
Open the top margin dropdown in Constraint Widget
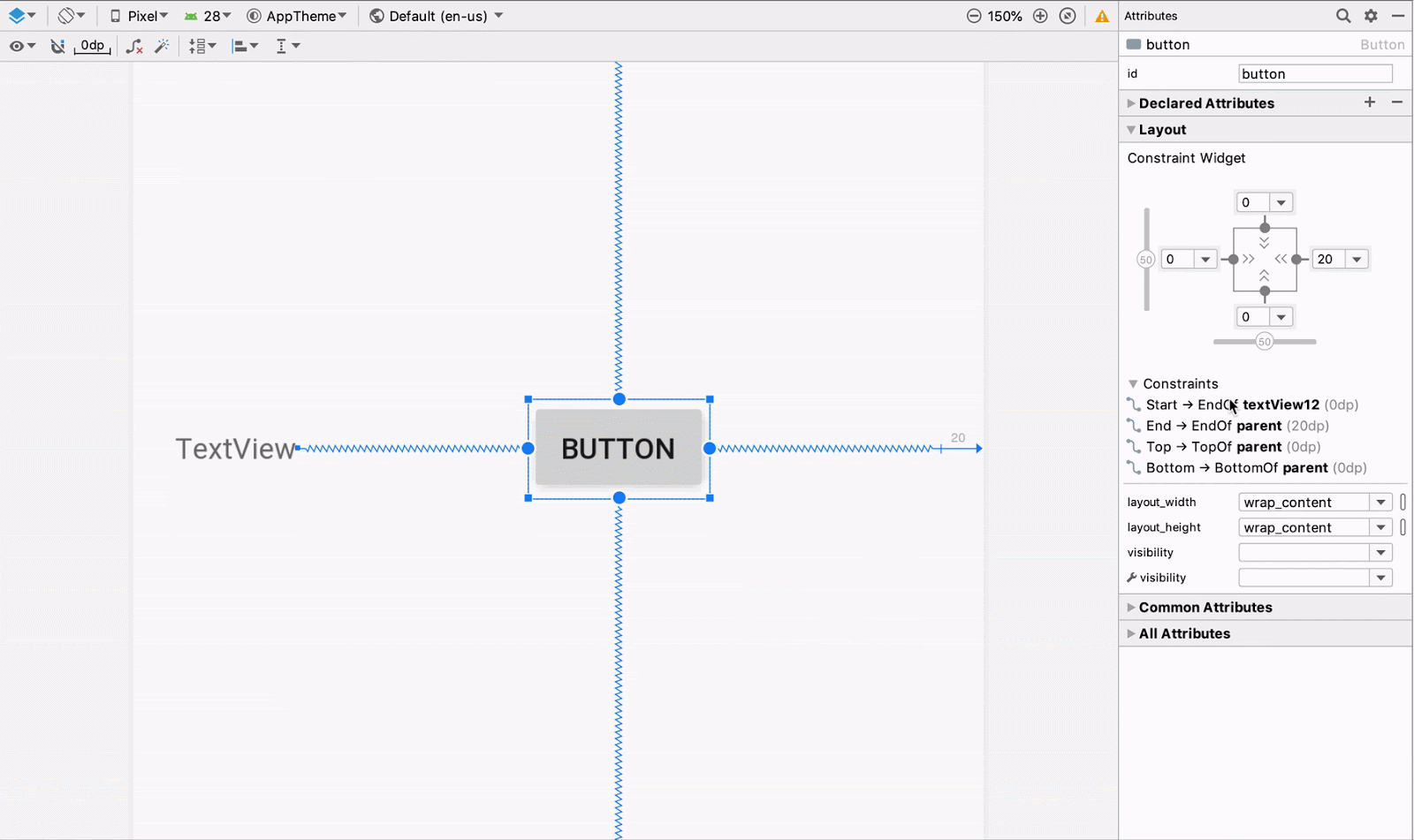(x=1281, y=203)
